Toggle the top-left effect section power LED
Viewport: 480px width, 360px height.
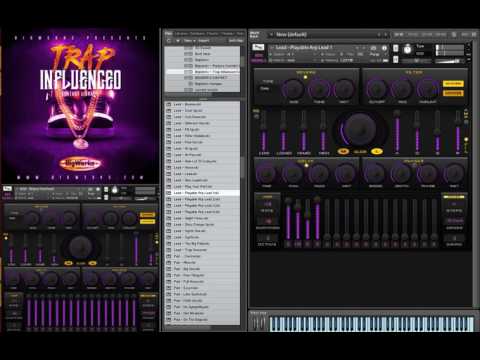pos(305,77)
